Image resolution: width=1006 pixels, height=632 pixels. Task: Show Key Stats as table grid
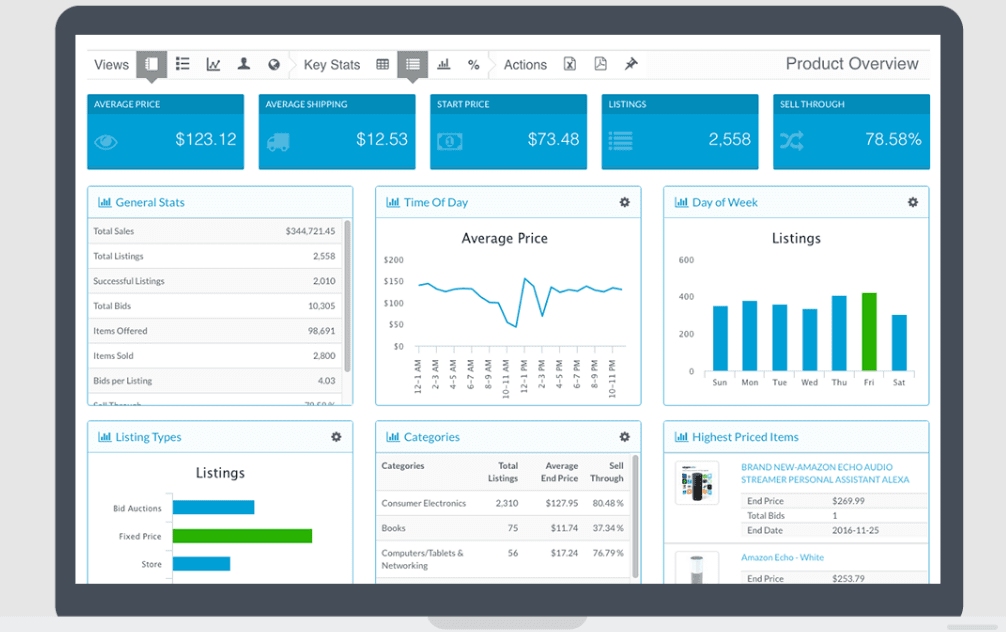click(x=382, y=64)
